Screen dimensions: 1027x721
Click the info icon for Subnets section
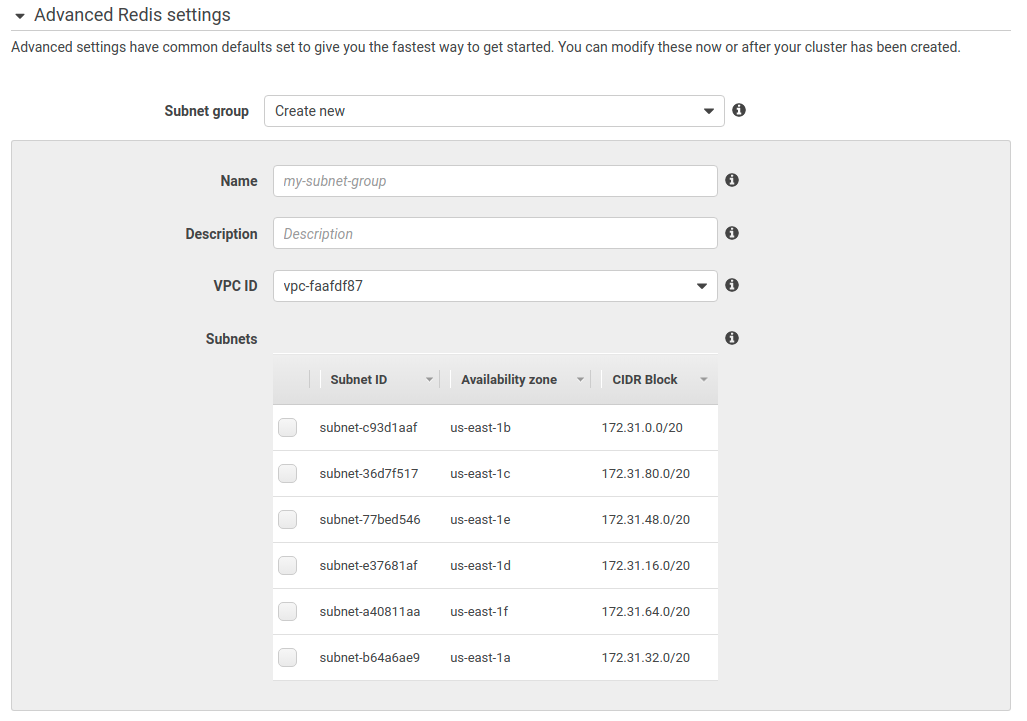coord(732,338)
